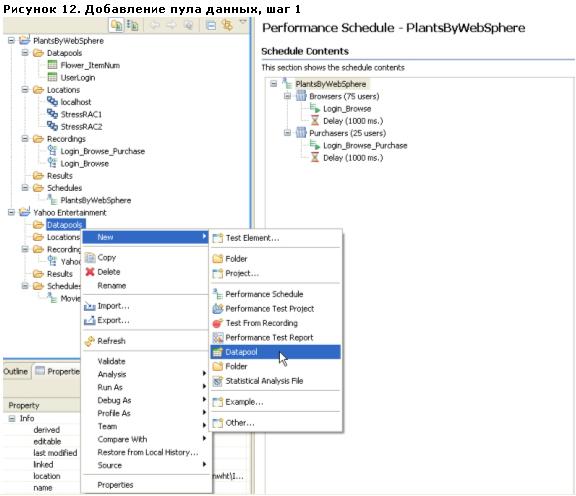Click the second view-mode toolbar icon
Viewport: 576px width, 496px height.
(132, 25)
